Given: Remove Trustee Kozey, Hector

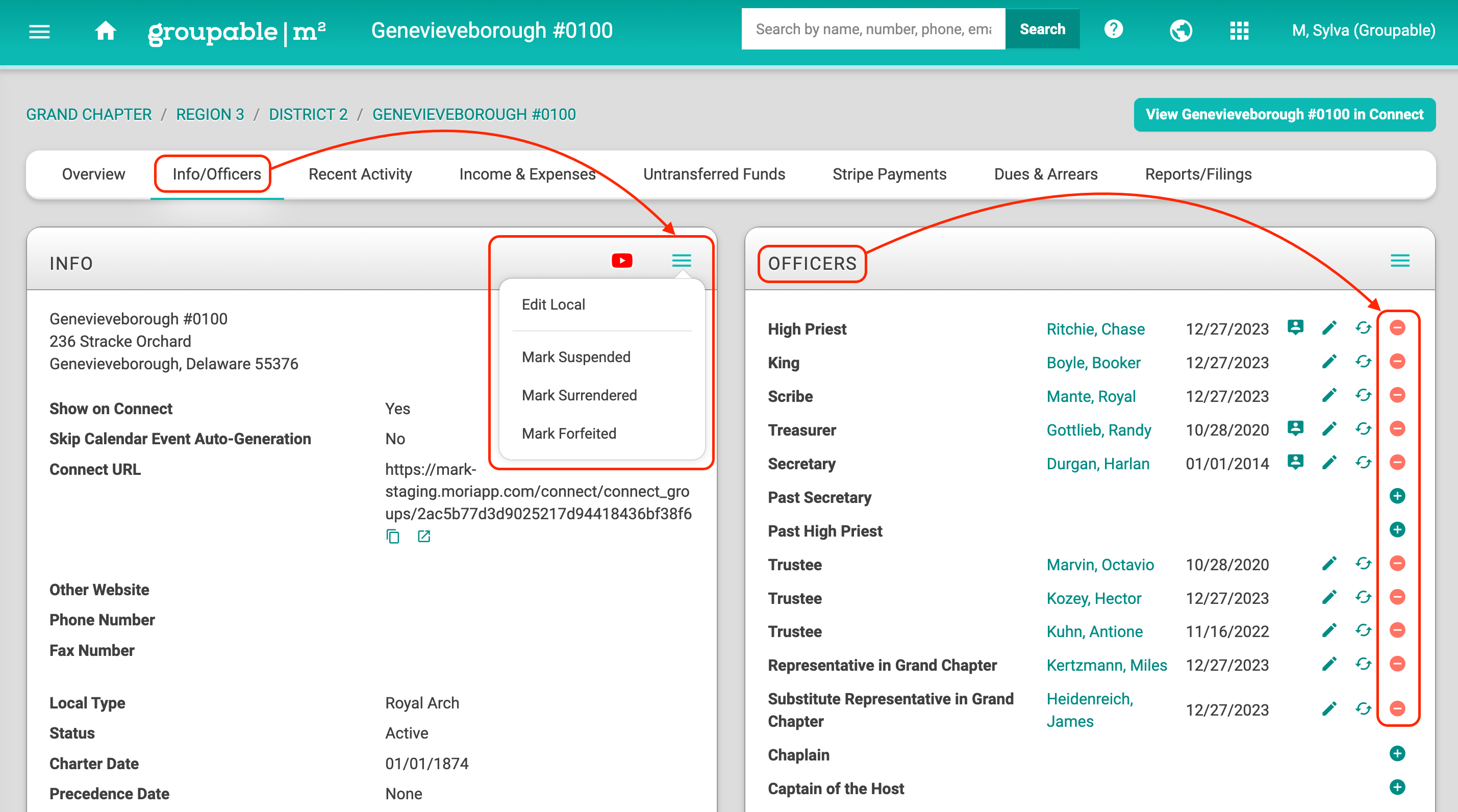Looking at the screenshot, I should pos(1397,598).
